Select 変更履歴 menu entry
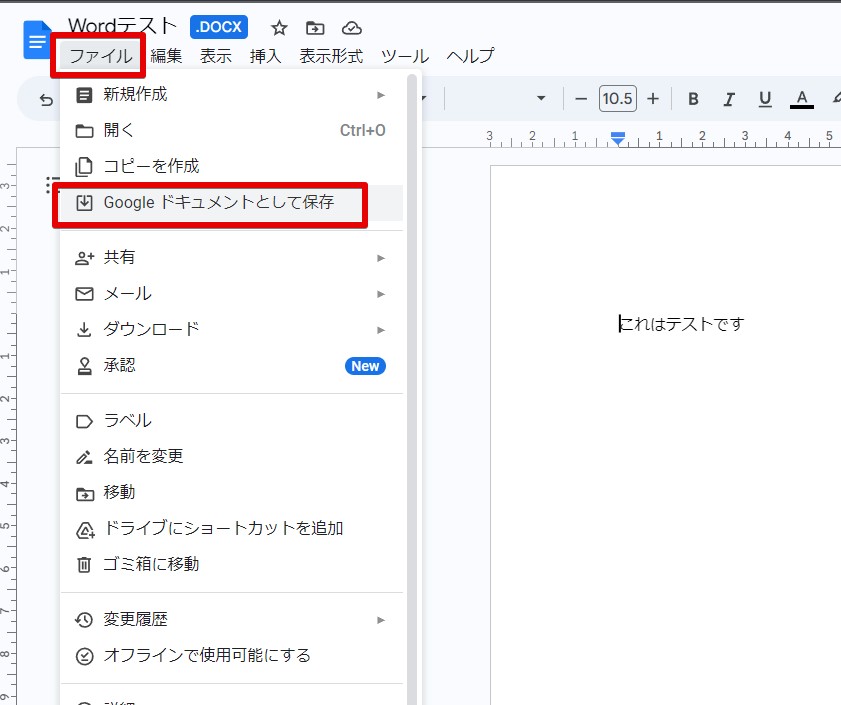 pos(231,620)
